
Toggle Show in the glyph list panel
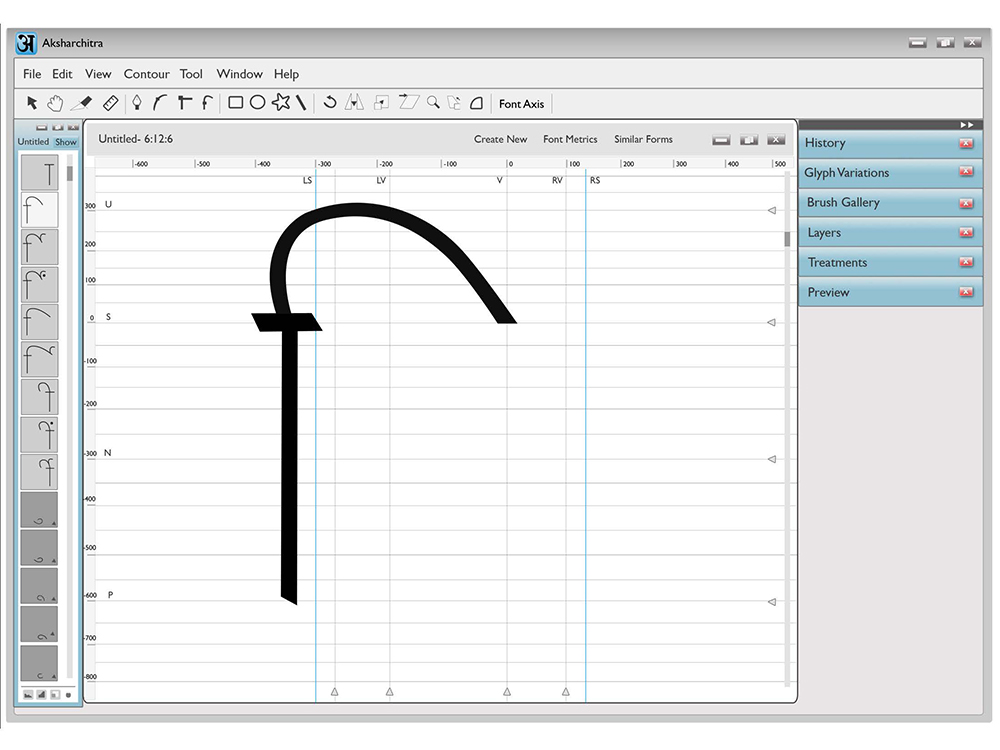(66, 142)
